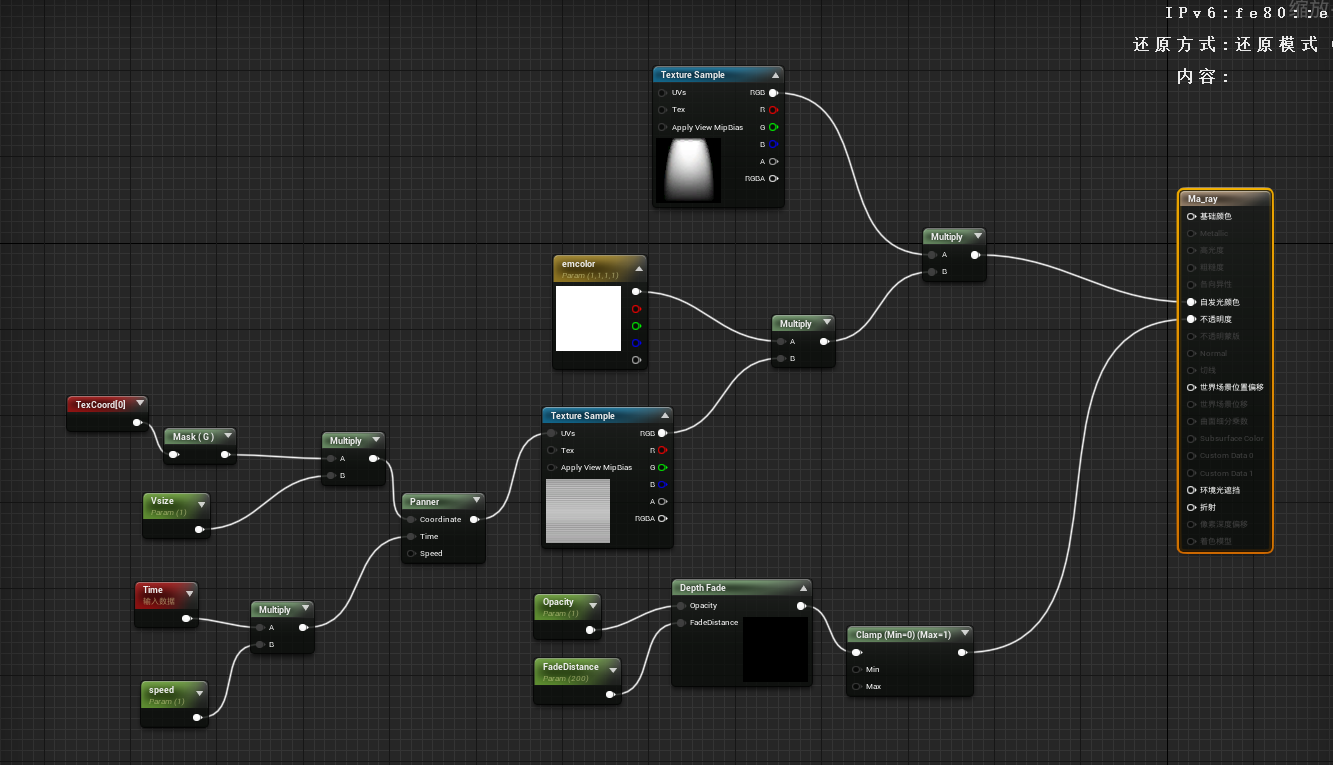
Task: Click the Vsize parameter output pin
Action: click(x=199, y=529)
